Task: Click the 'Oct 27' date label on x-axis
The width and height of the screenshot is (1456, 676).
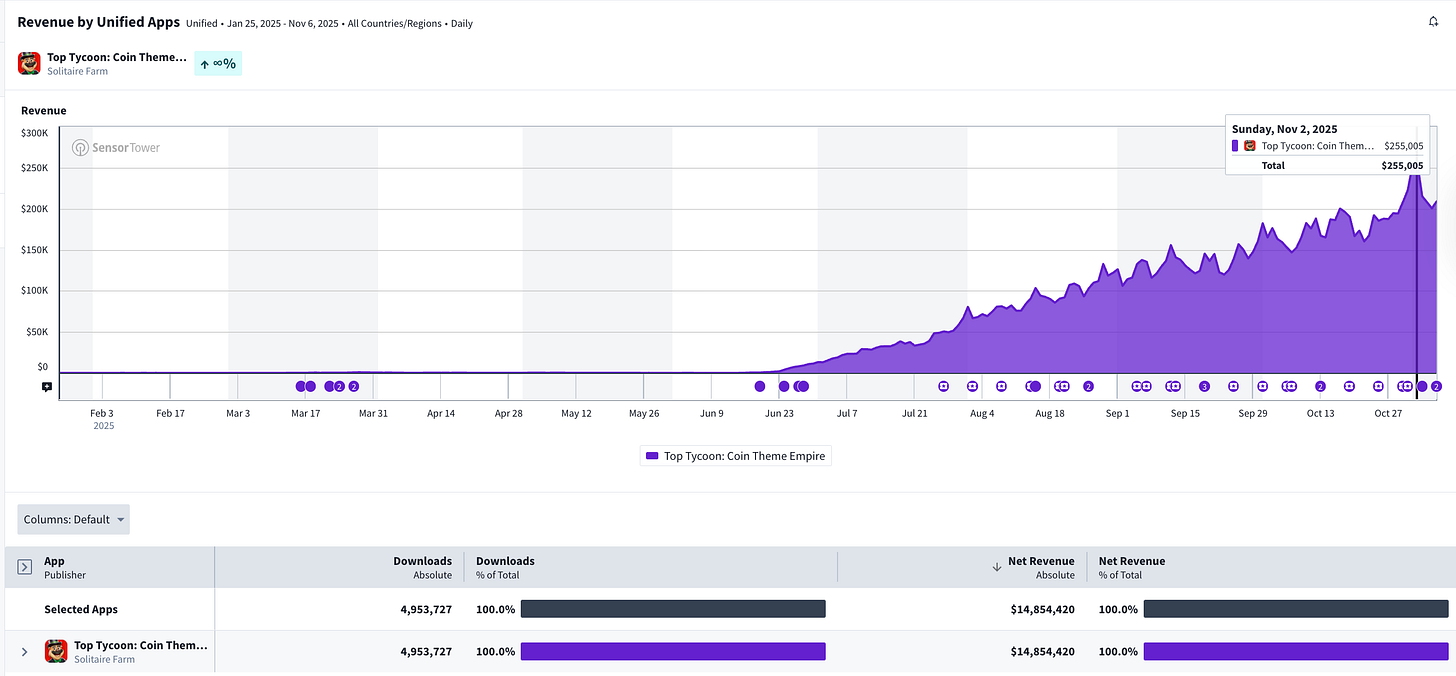Action: coord(1388,413)
